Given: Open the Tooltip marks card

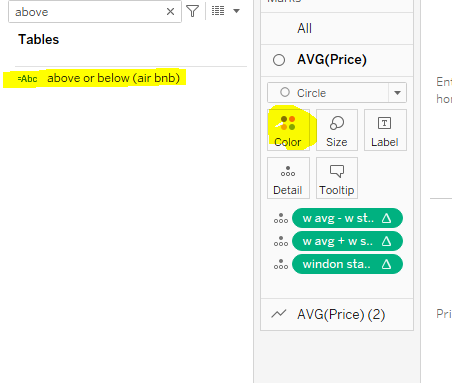Looking at the screenshot, I should click(337, 178).
